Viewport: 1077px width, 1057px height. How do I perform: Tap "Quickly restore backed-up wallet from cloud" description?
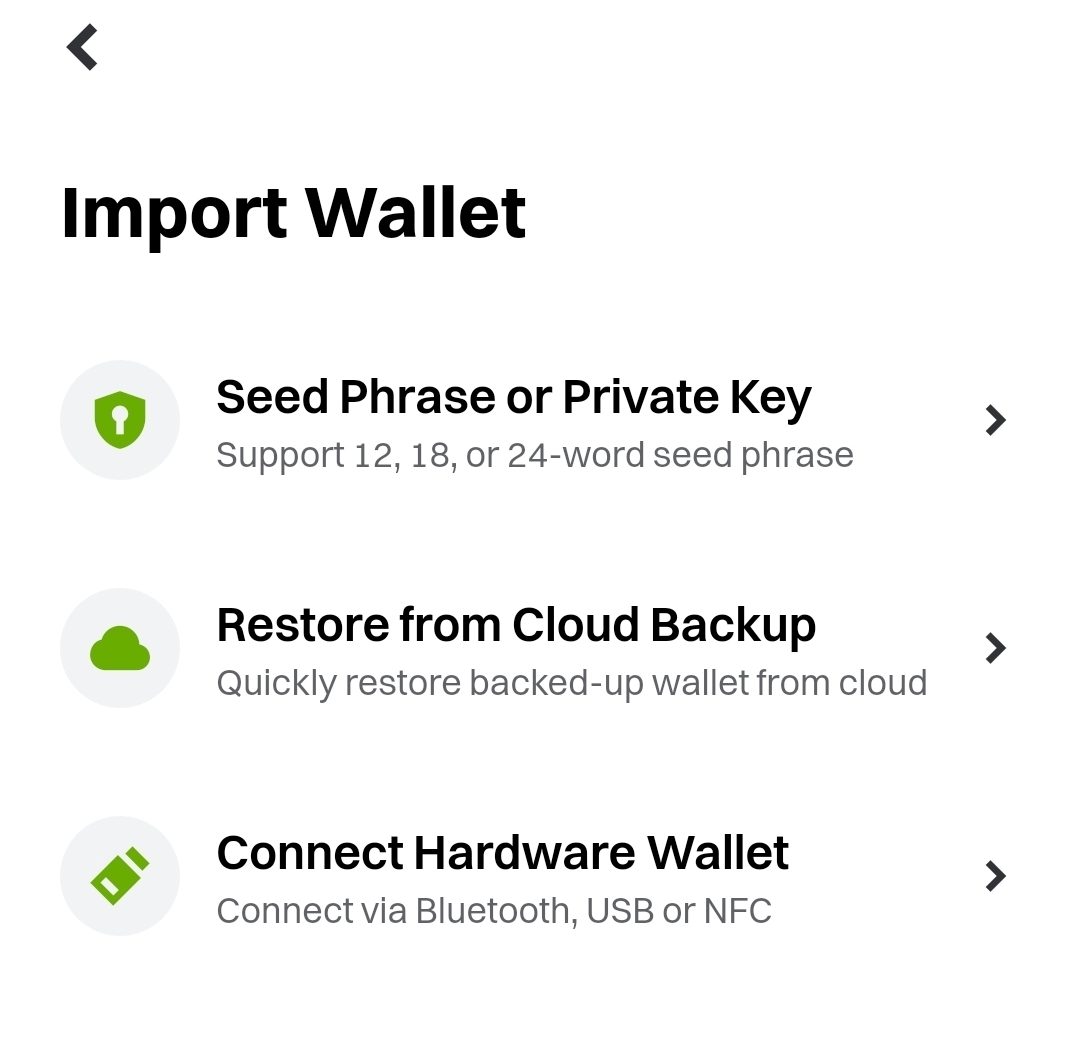(x=571, y=684)
